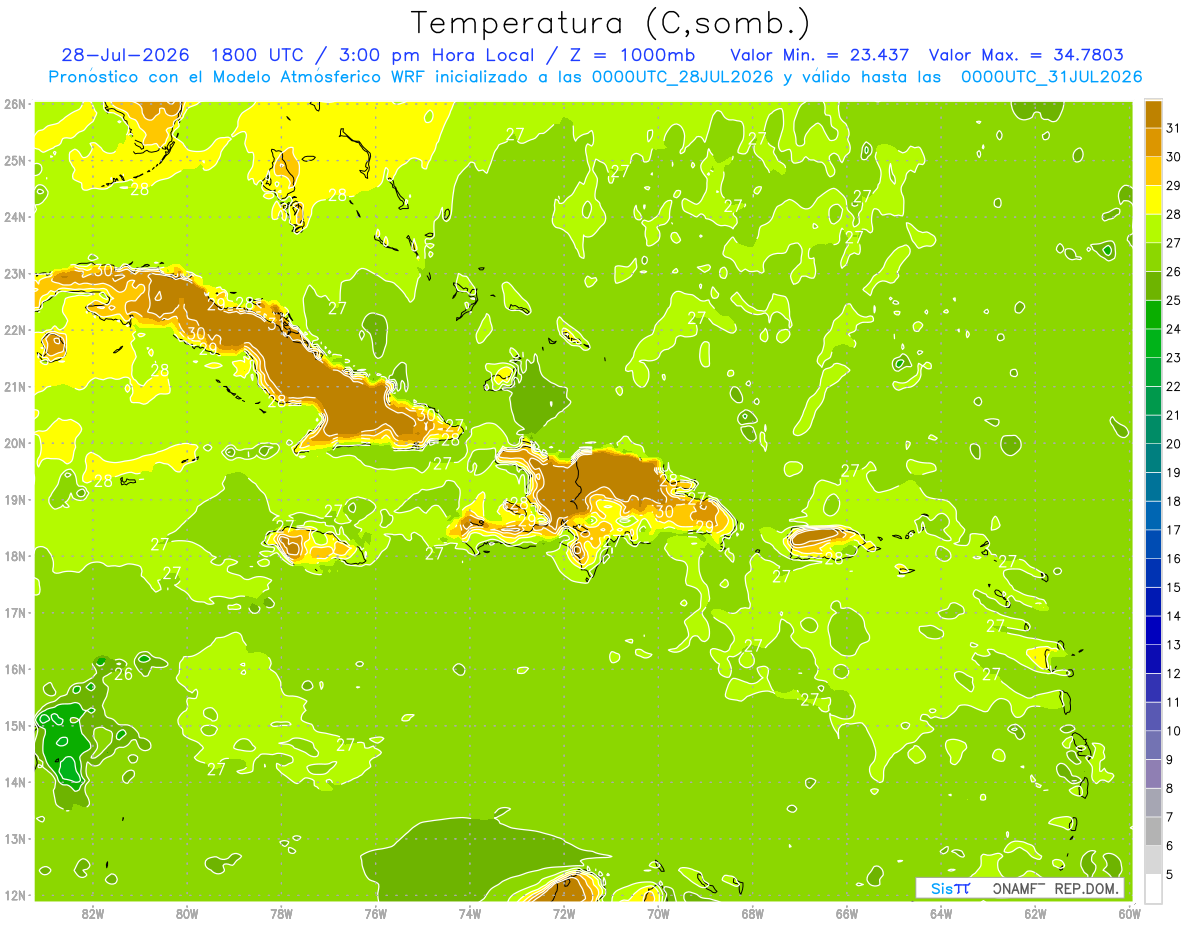Viewport: 1200px width, 927px height.
Task: Click the '22N' latitude axis label
Action: (x=15, y=330)
